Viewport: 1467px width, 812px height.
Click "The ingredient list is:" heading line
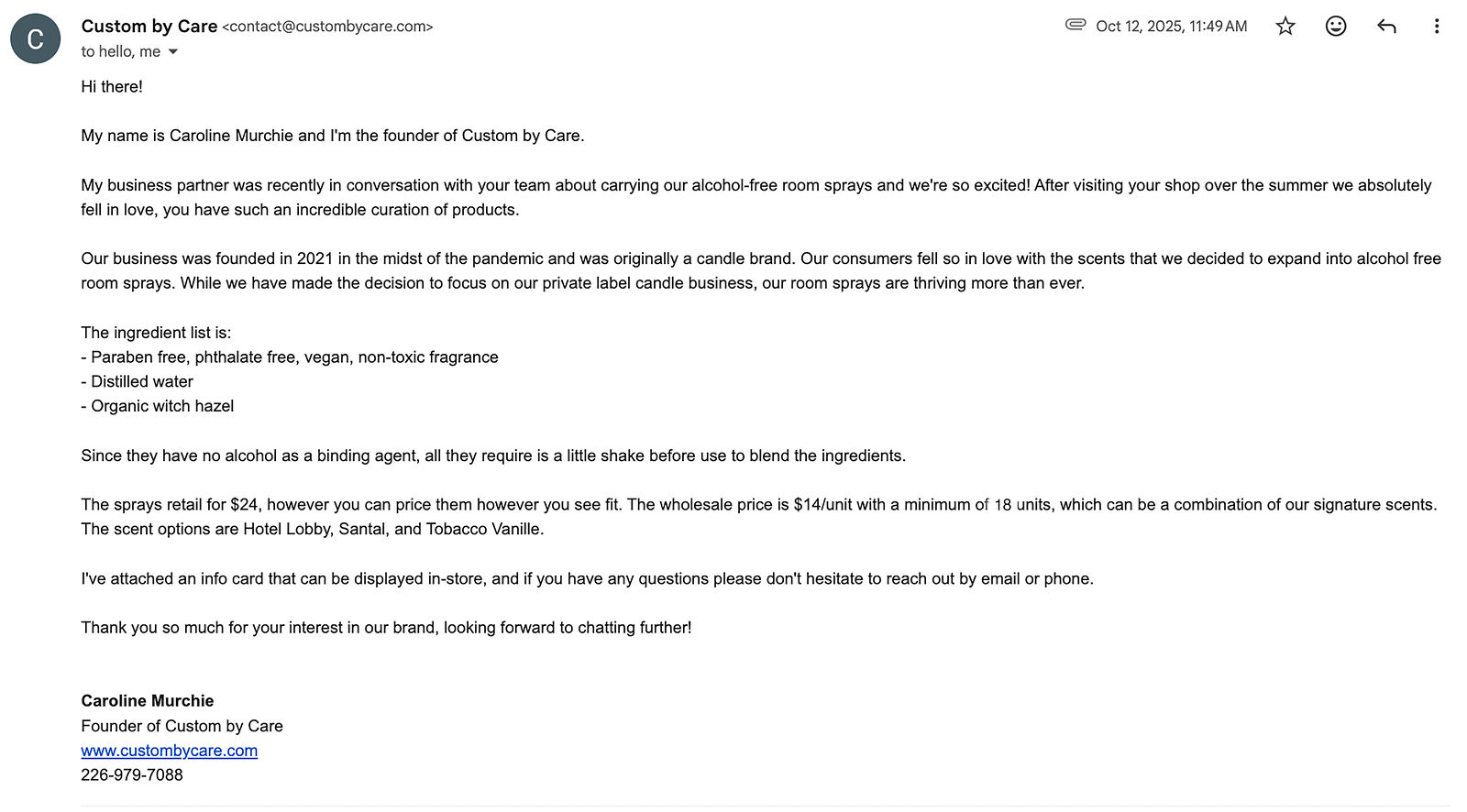coord(156,333)
